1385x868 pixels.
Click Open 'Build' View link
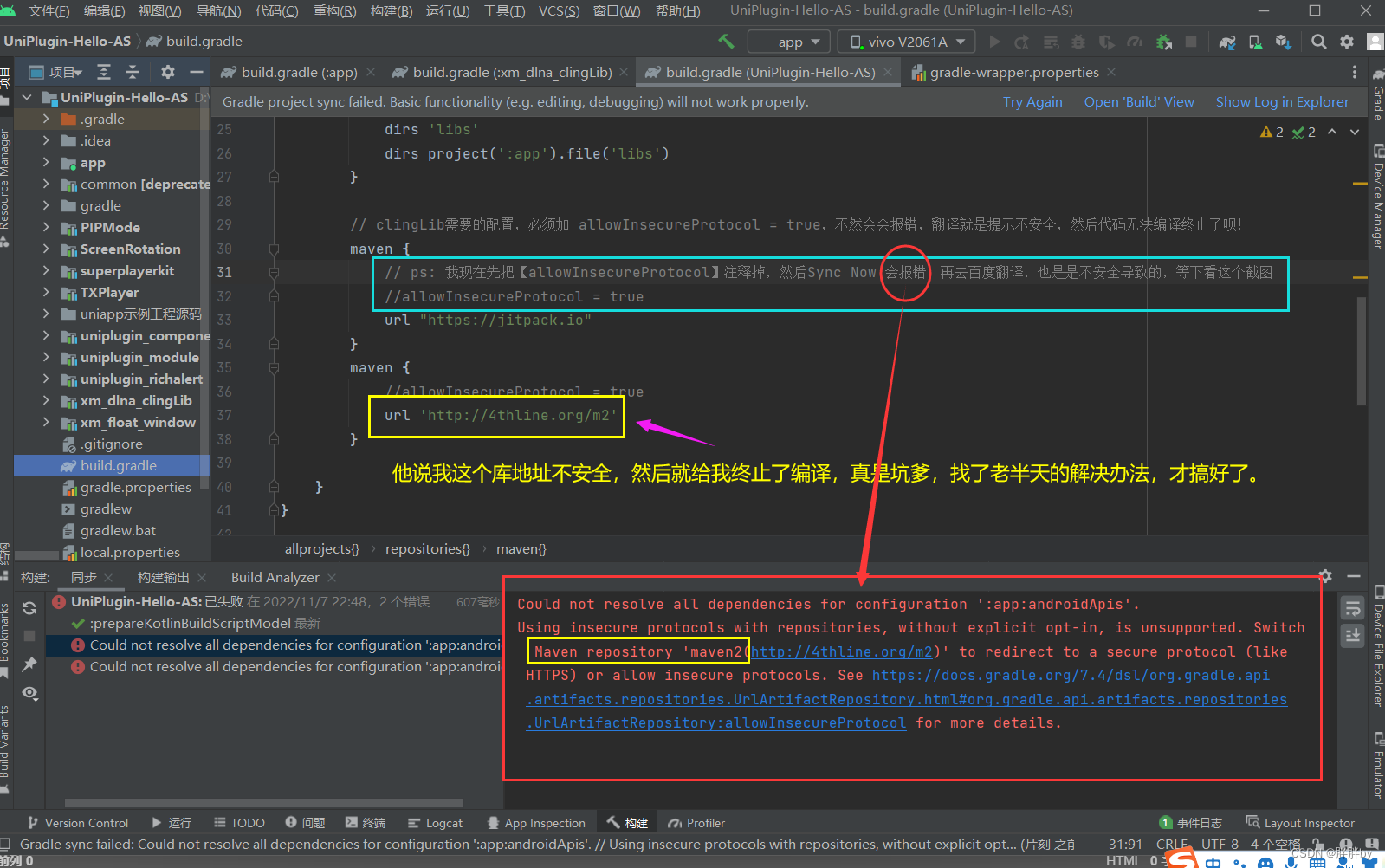pyautogui.click(x=1139, y=102)
